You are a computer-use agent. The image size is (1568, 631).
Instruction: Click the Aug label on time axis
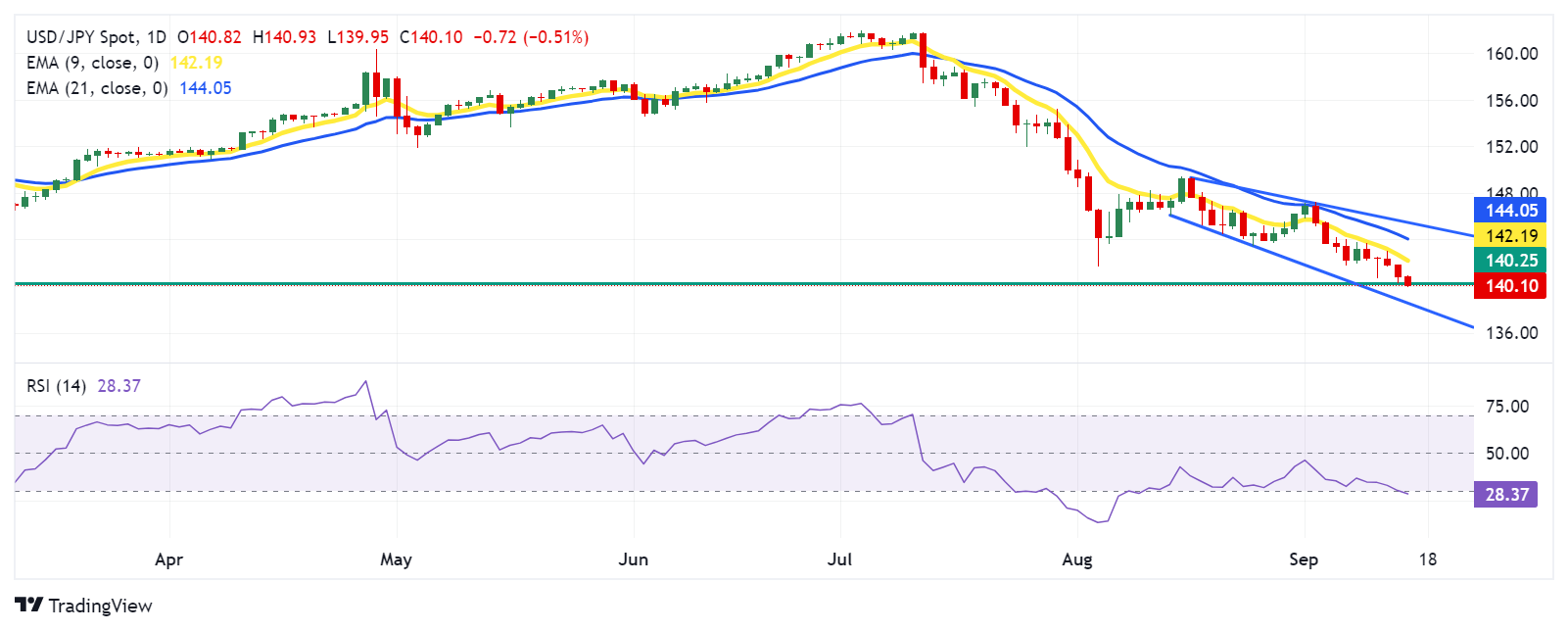[x=1077, y=559]
